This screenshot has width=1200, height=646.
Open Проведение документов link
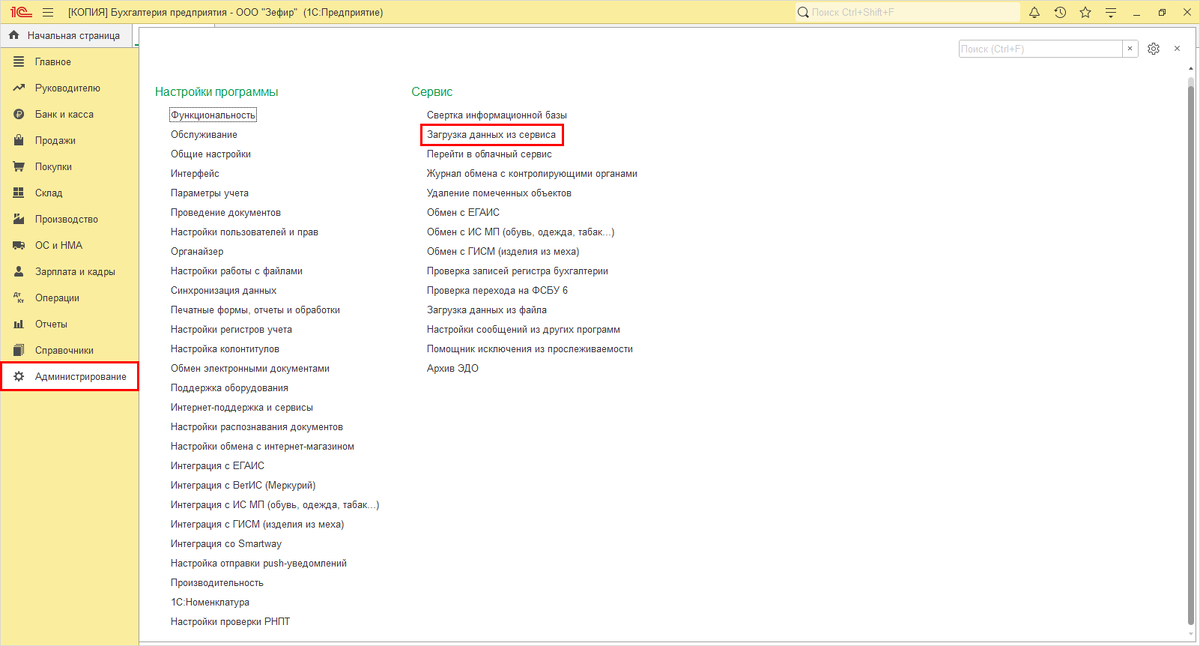[x=226, y=212]
